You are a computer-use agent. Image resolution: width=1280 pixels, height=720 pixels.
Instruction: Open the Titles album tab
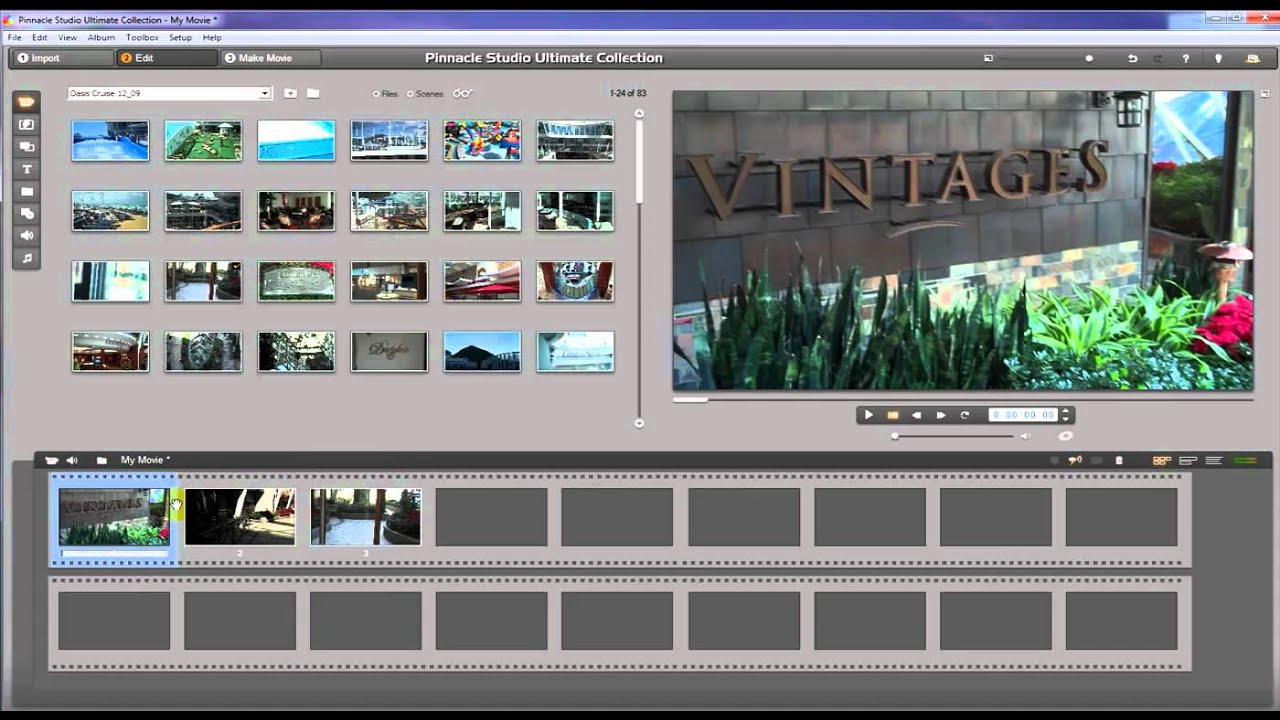coord(26,169)
